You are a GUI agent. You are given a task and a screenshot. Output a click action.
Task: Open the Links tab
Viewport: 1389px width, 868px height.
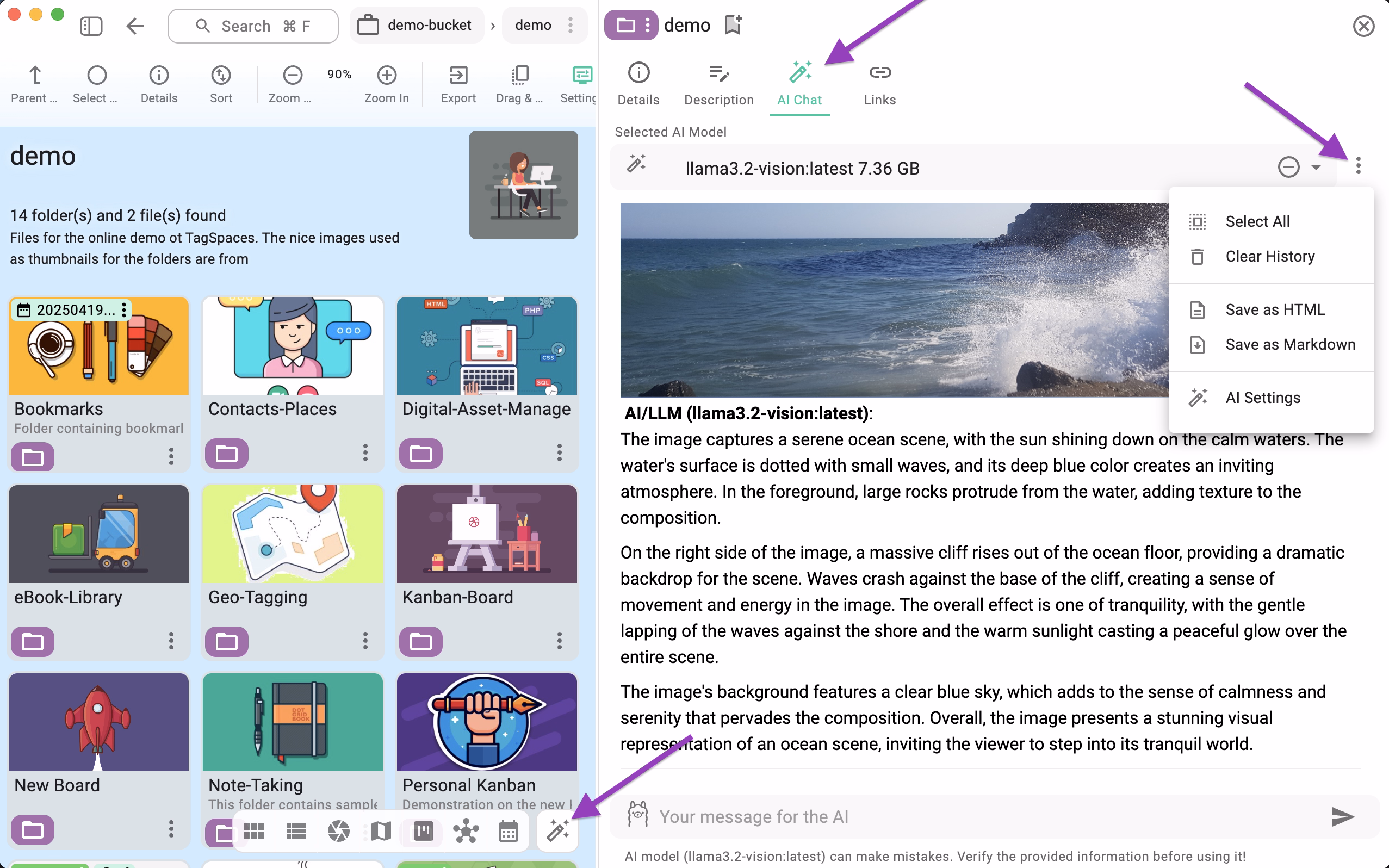pos(879,84)
